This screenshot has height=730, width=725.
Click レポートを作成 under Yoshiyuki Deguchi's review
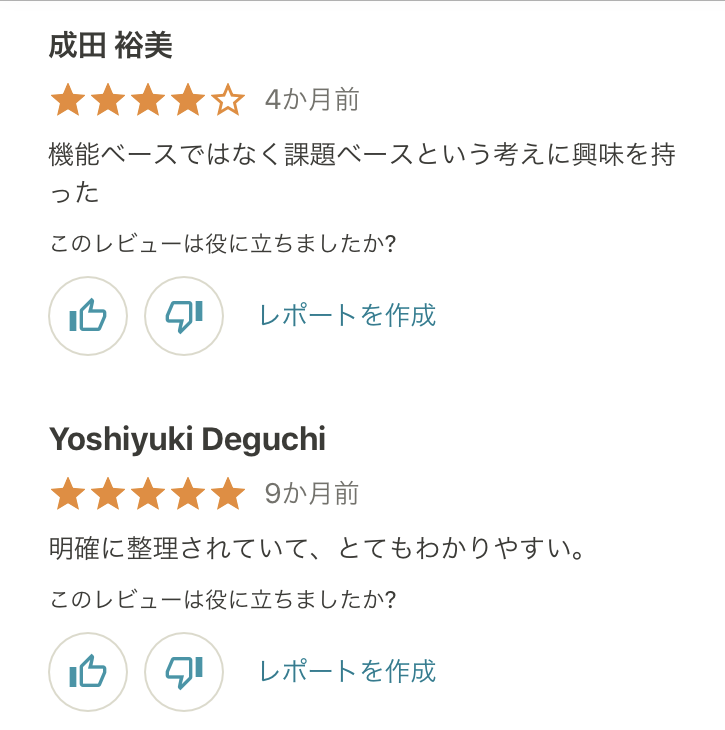tap(347, 671)
